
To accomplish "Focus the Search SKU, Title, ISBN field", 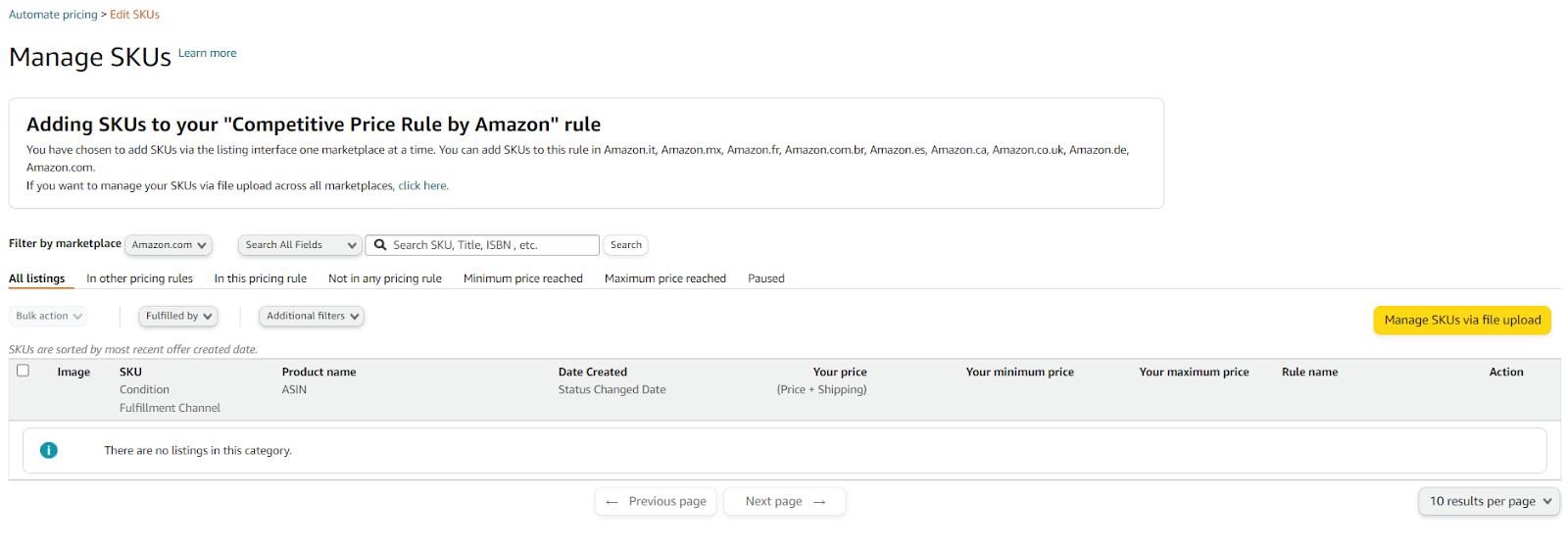I will point(490,245).
